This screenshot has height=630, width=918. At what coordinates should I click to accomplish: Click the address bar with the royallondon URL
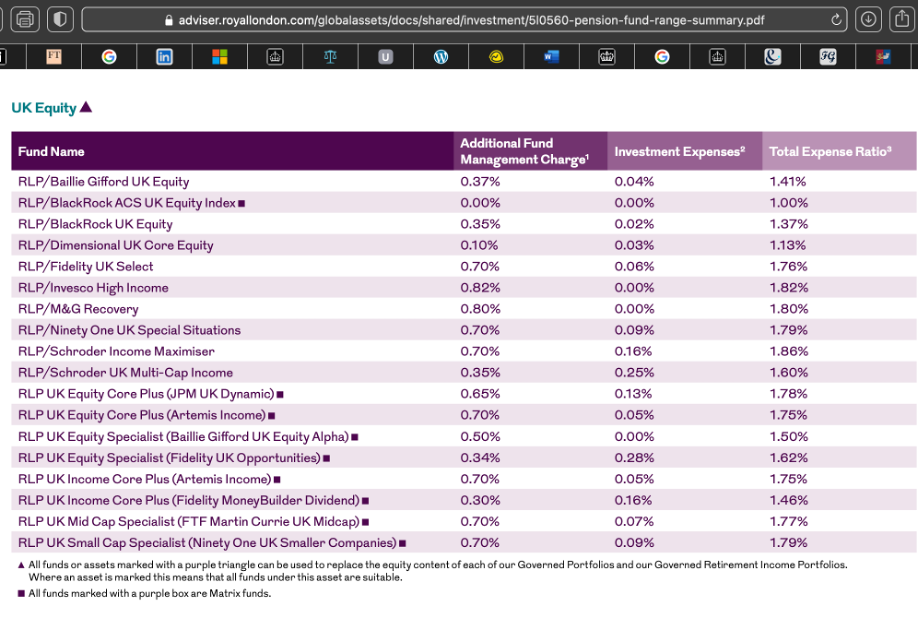pos(465,20)
